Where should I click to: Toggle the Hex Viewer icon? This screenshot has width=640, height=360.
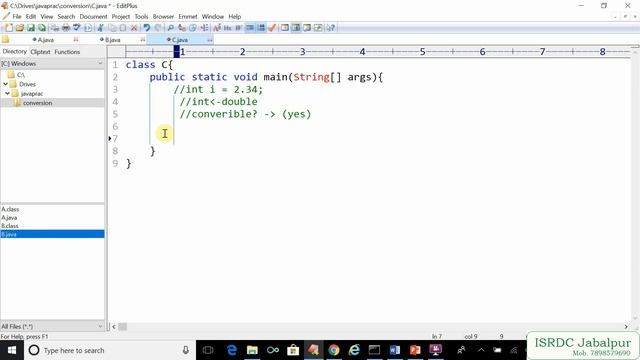pyautogui.click(x=228, y=28)
